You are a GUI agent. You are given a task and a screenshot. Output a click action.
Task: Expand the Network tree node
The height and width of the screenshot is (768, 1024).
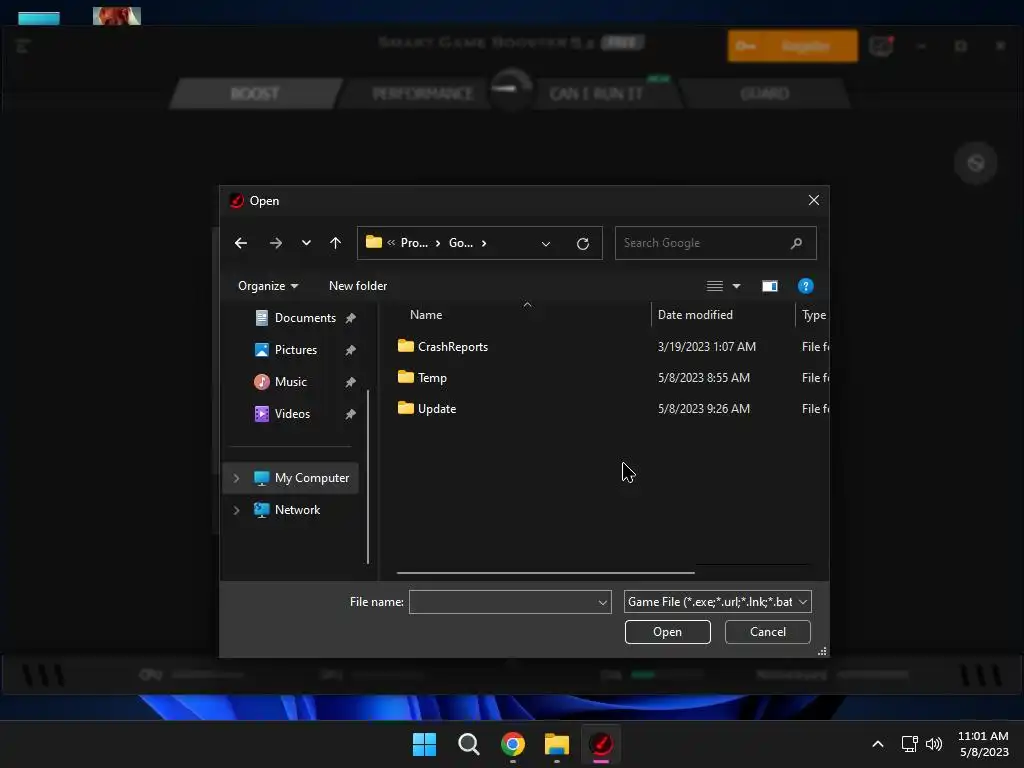click(x=236, y=510)
